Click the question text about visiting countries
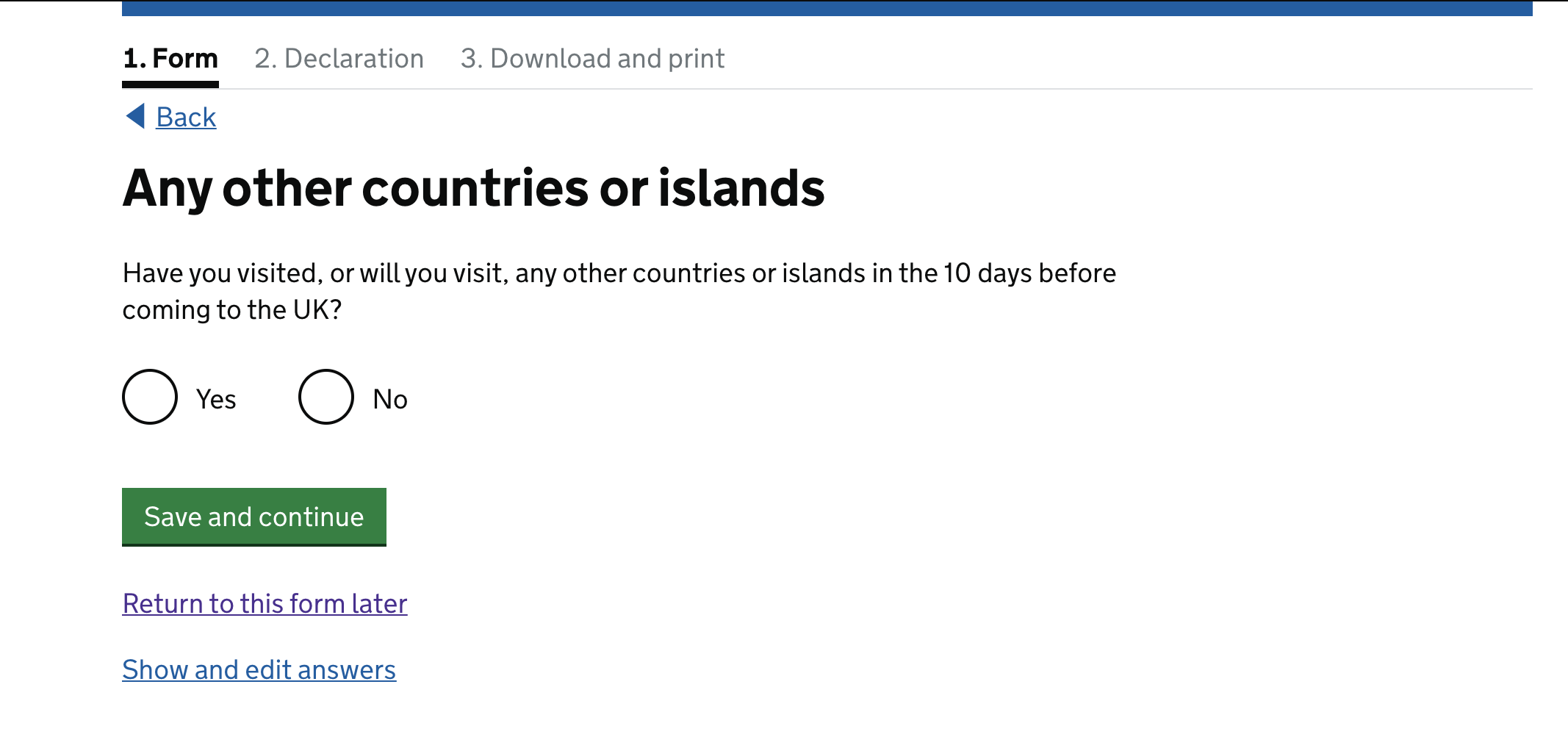 (x=619, y=273)
